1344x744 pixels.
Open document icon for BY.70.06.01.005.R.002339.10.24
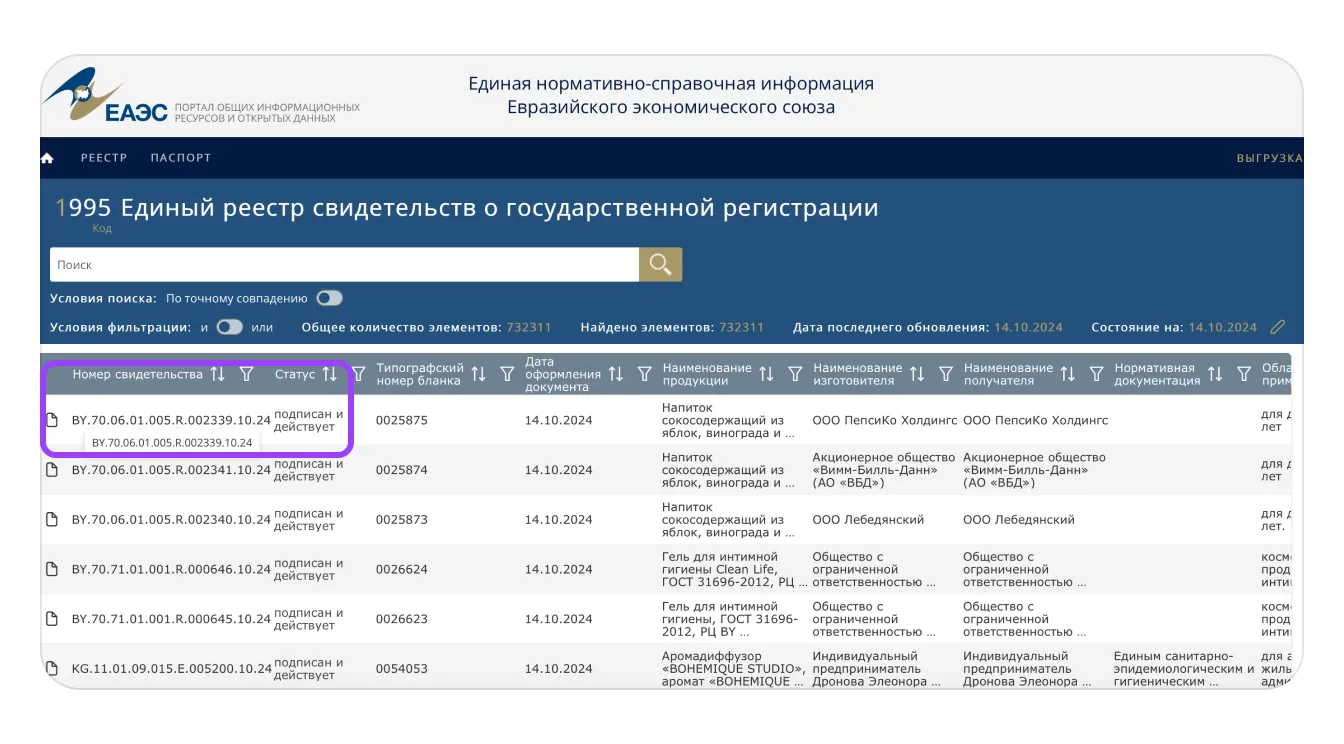[x=52, y=420]
